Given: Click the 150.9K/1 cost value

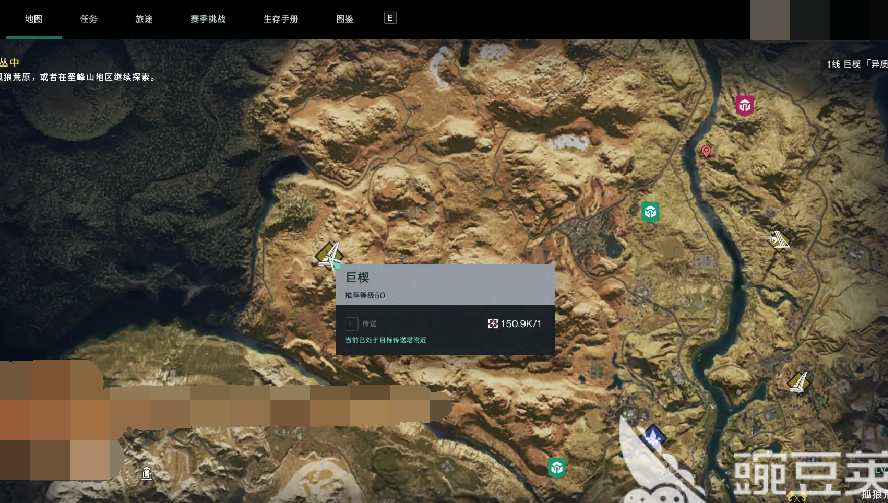Looking at the screenshot, I should tap(520, 323).
